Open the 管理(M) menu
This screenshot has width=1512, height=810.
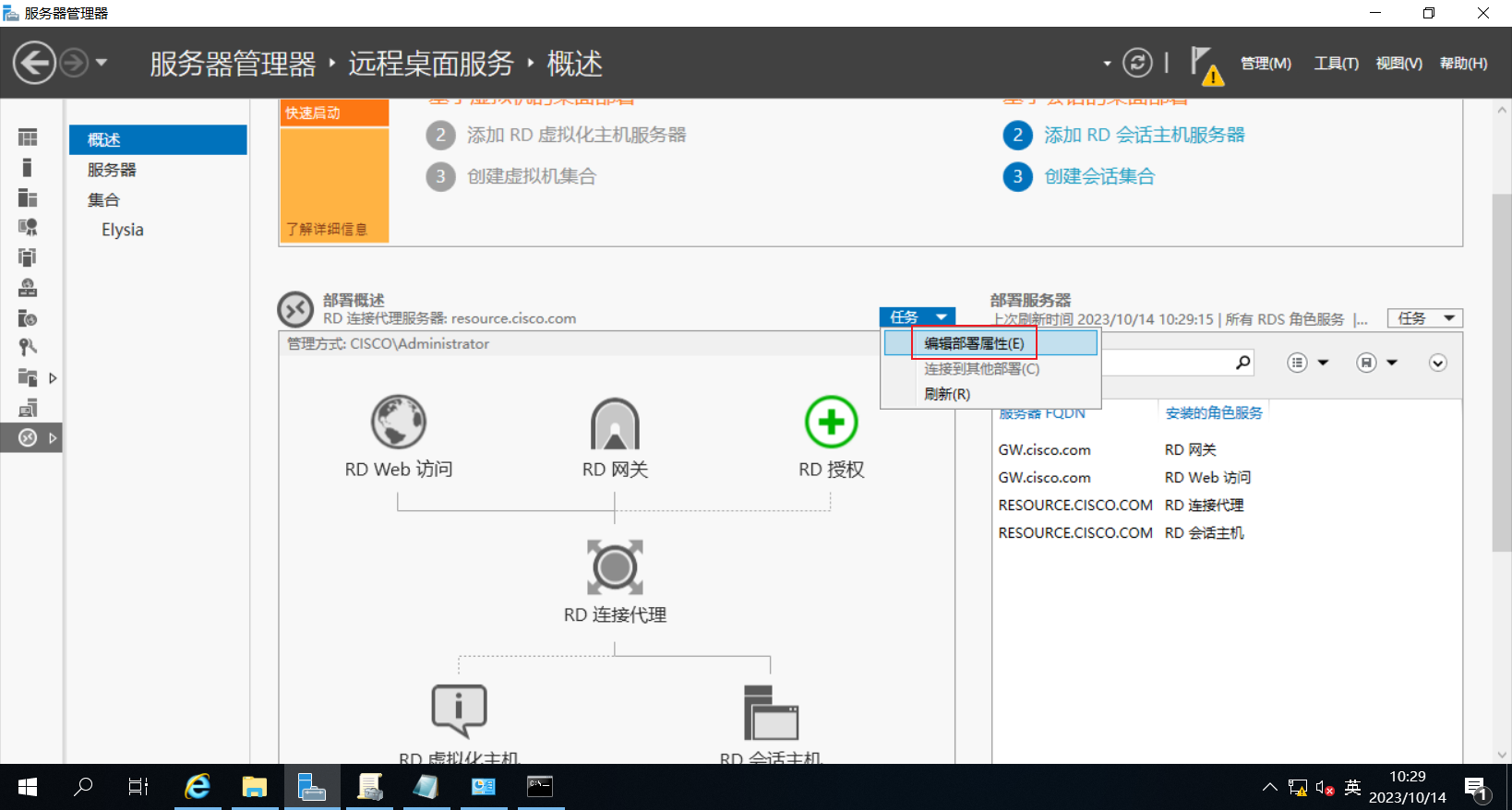coord(1266,64)
